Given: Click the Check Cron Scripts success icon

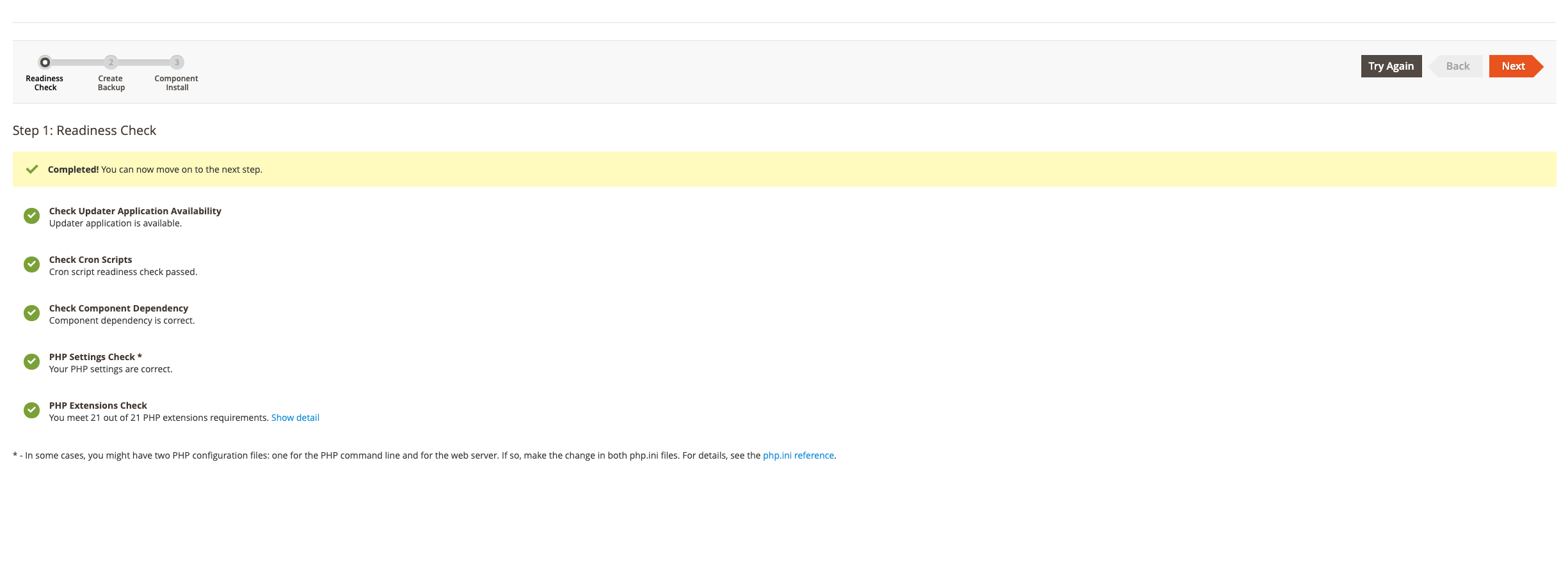Looking at the screenshot, I should pyautogui.click(x=31, y=265).
